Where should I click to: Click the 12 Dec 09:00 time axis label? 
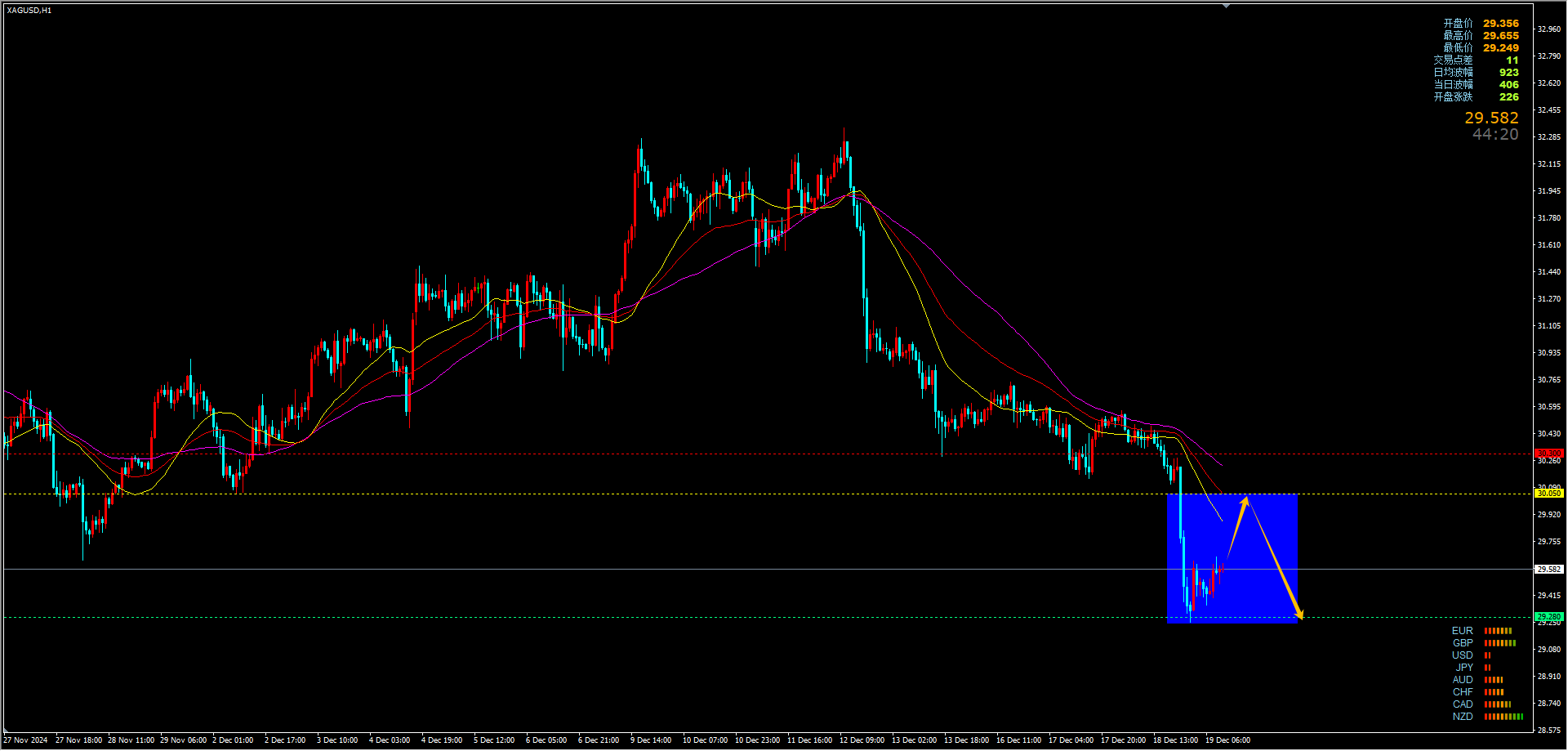click(862, 740)
